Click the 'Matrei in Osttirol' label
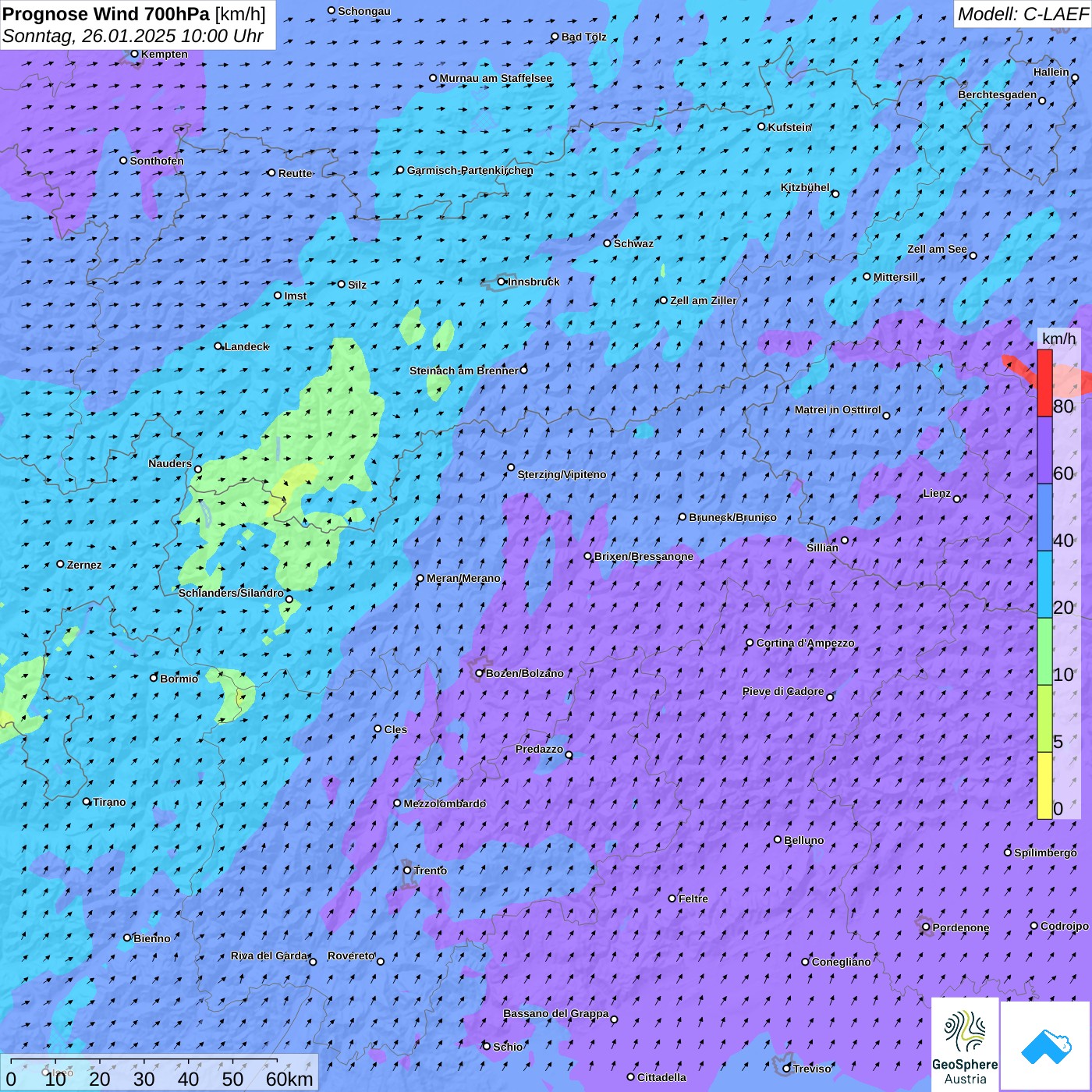1092x1092 pixels. (838, 409)
